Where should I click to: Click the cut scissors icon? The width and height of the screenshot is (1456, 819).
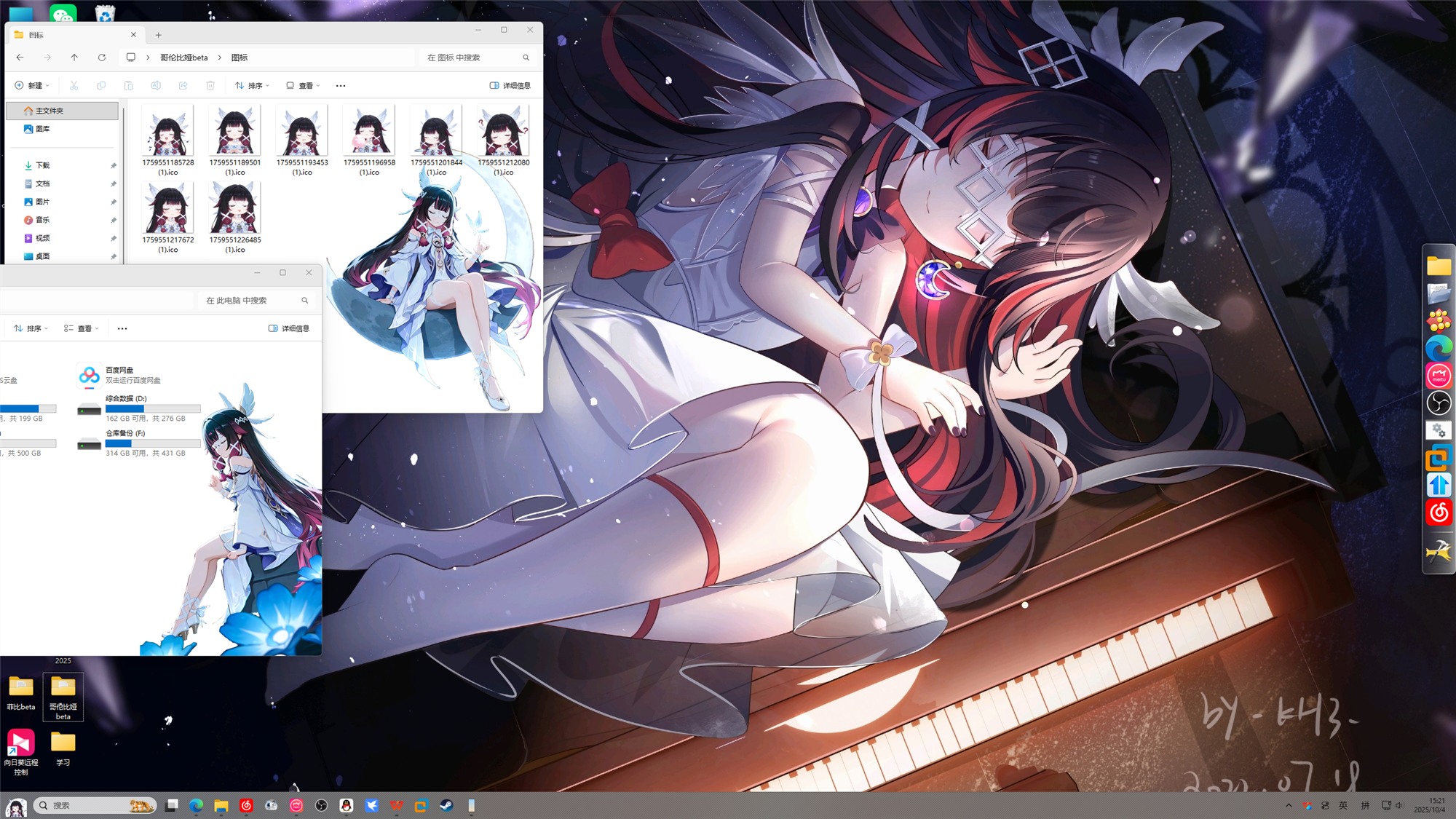click(x=74, y=86)
